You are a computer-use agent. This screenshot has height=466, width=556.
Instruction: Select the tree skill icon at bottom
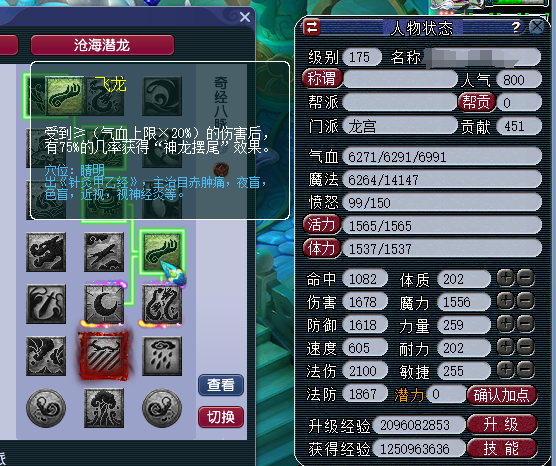(104, 408)
